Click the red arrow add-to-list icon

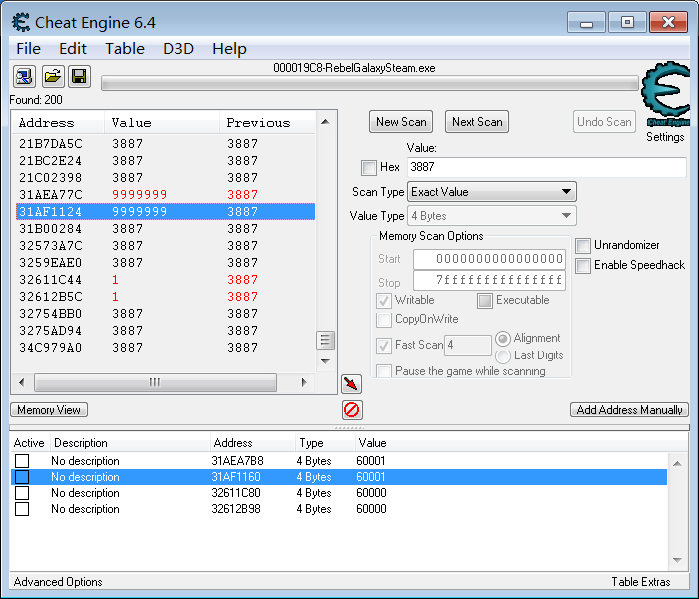coord(351,384)
